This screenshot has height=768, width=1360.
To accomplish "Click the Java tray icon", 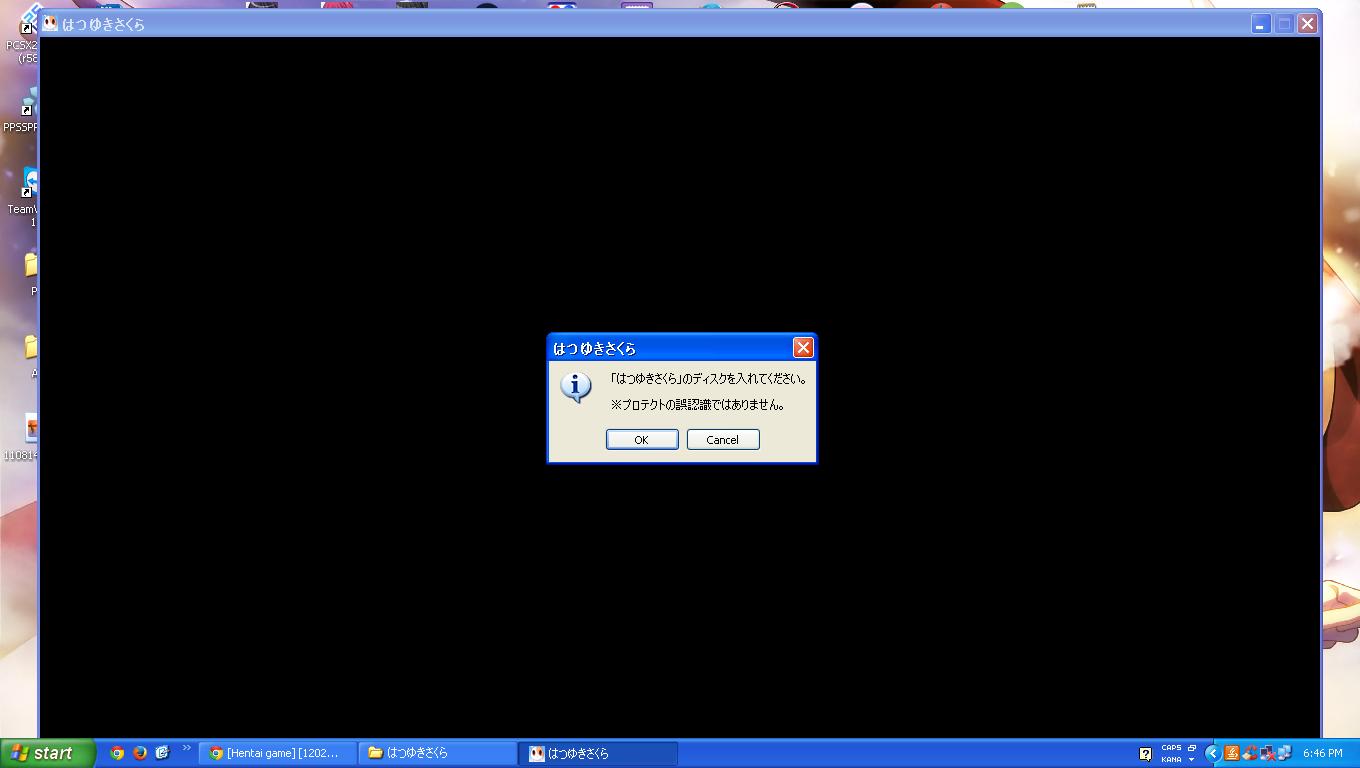I will [x=1232, y=753].
